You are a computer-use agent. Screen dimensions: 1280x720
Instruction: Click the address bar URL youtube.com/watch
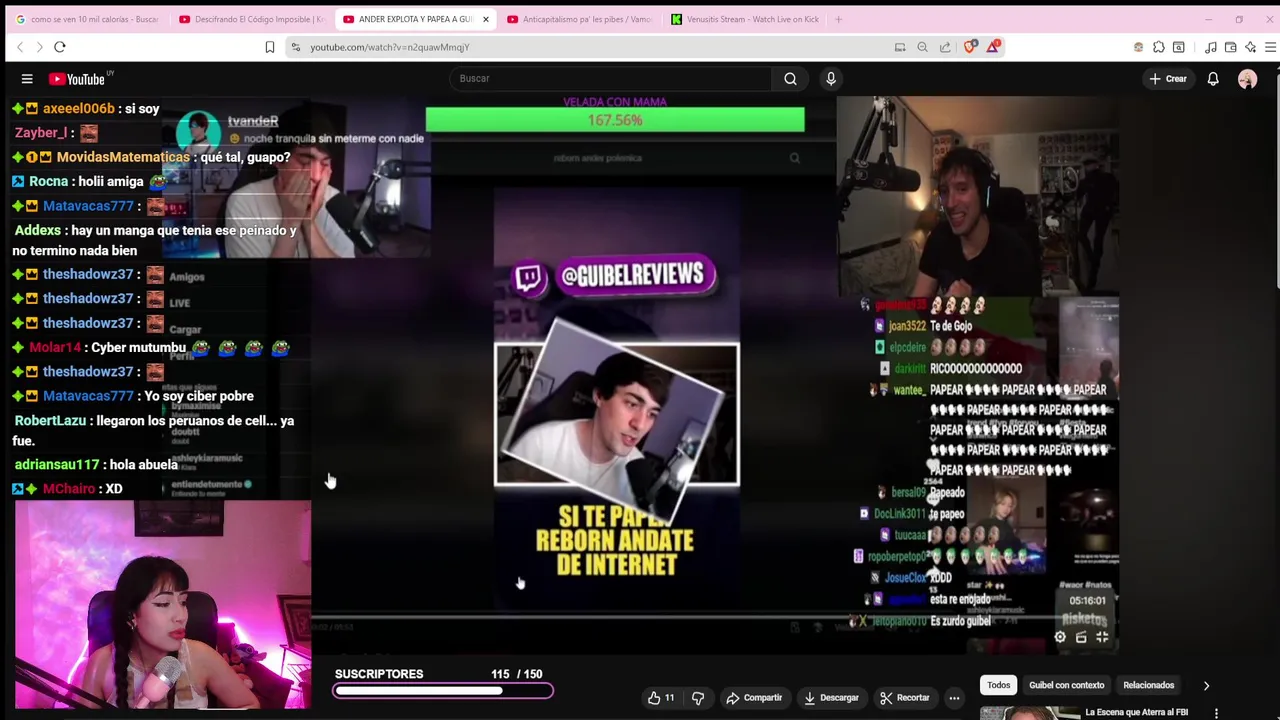point(390,47)
